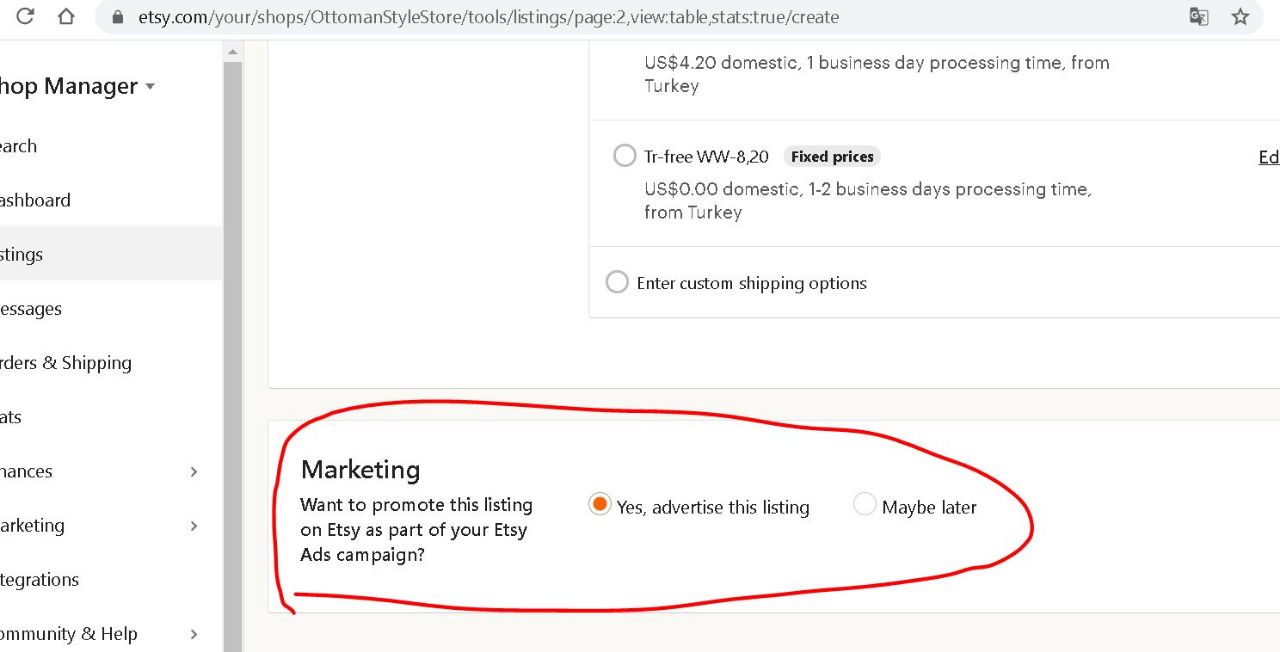Viewport: 1280px width, 652px height.
Task: Click the lock icon in address bar
Action: tap(118, 17)
